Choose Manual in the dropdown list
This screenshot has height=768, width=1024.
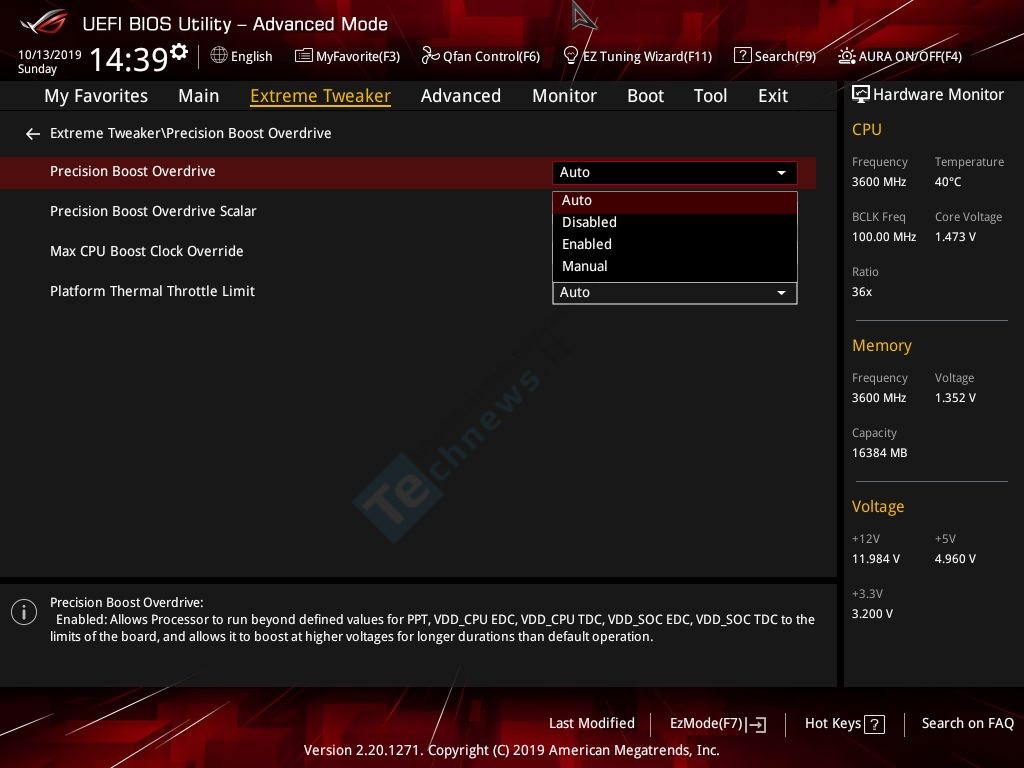coord(675,266)
